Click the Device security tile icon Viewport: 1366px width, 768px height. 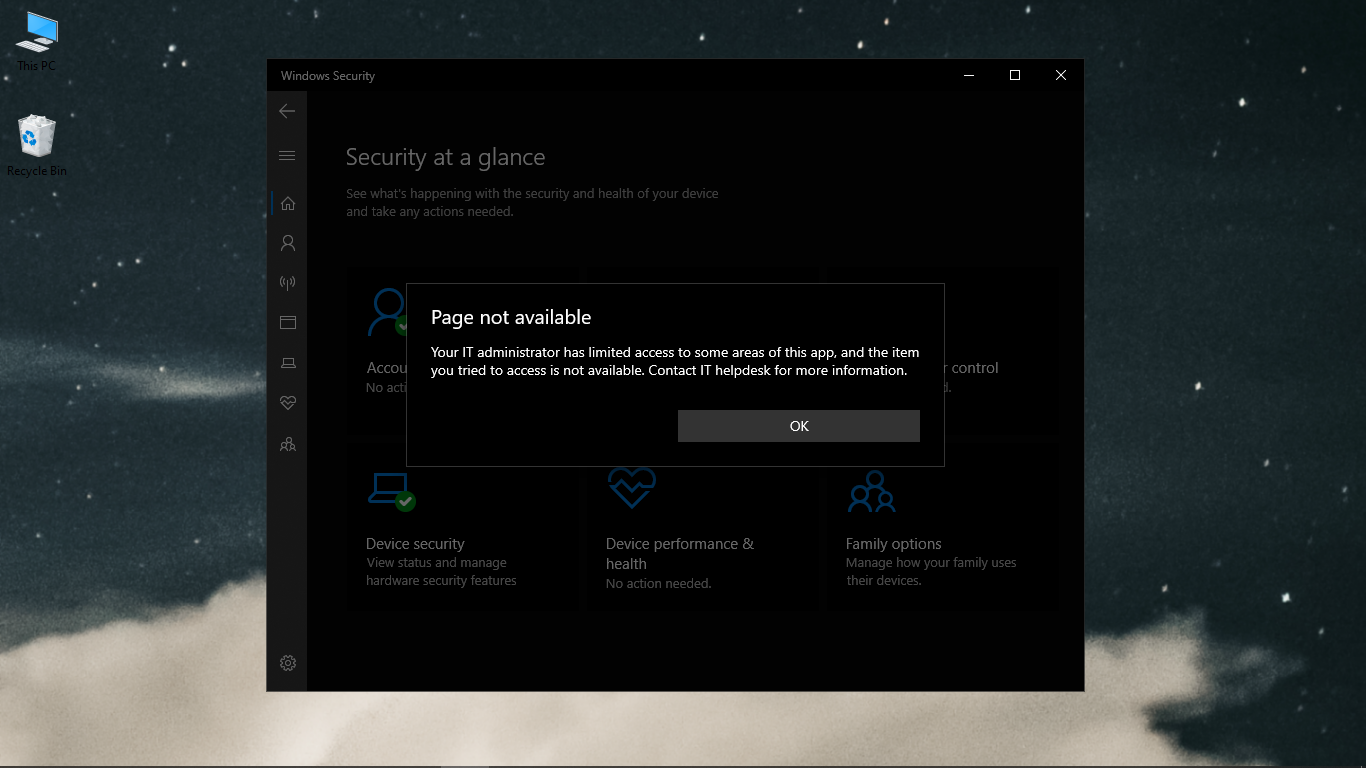[x=391, y=490]
